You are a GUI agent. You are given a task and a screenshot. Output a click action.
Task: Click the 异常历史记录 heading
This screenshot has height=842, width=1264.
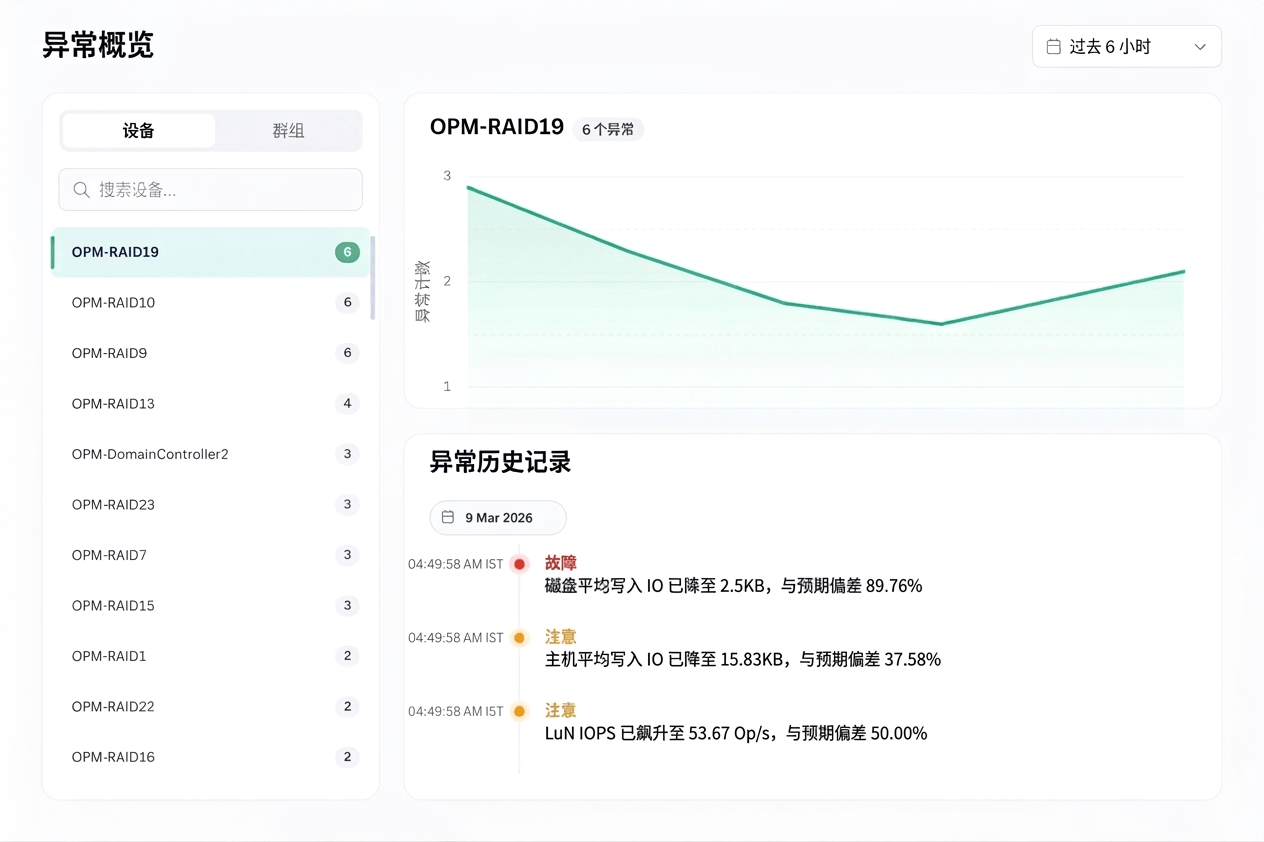coord(500,462)
